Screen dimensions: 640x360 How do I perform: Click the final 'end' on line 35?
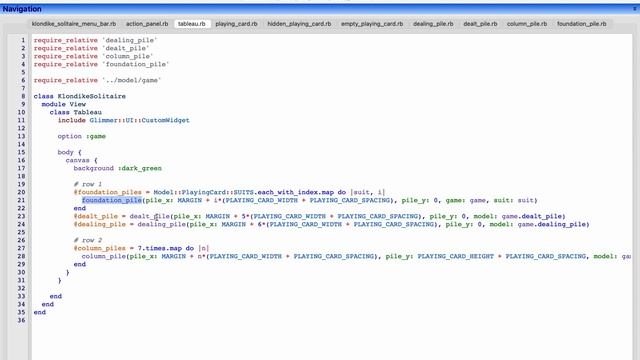[x=40, y=312]
